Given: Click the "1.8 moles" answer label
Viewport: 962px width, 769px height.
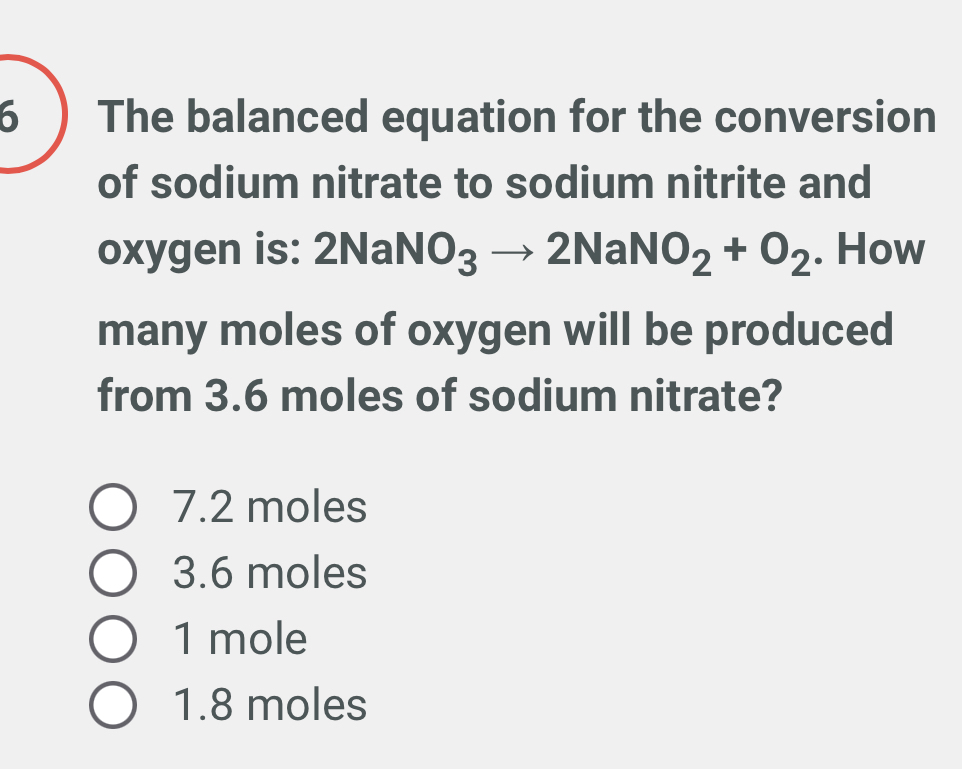Looking at the screenshot, I should (269, 706).
